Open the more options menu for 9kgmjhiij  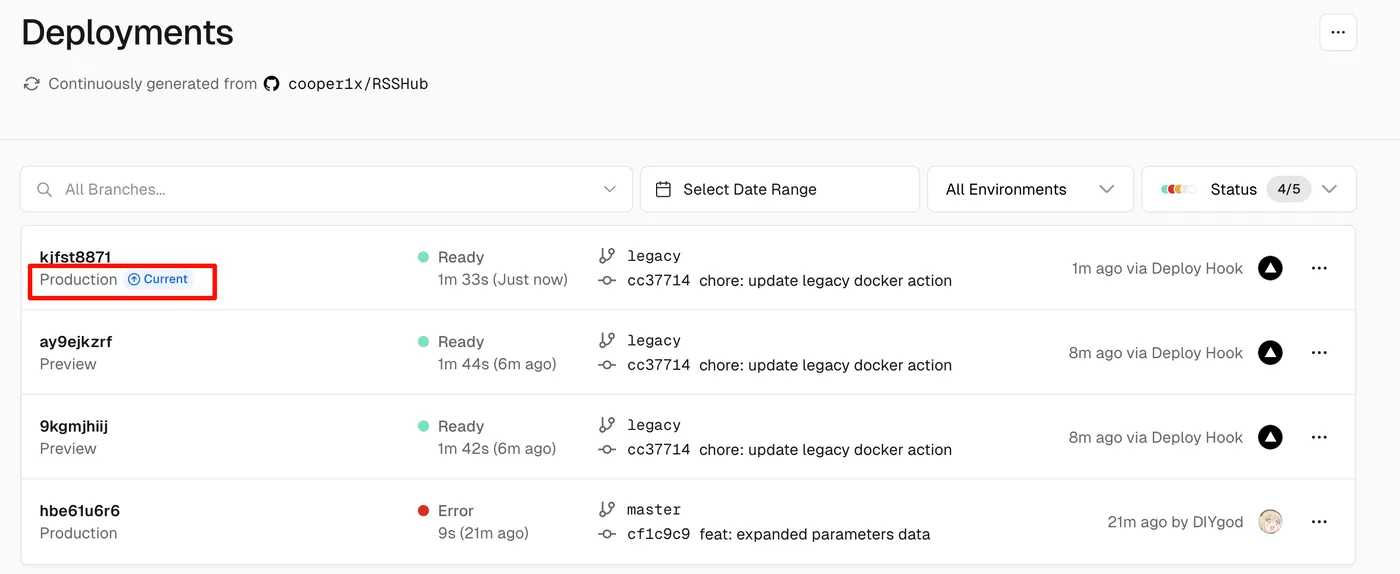tap(1319, 437)
